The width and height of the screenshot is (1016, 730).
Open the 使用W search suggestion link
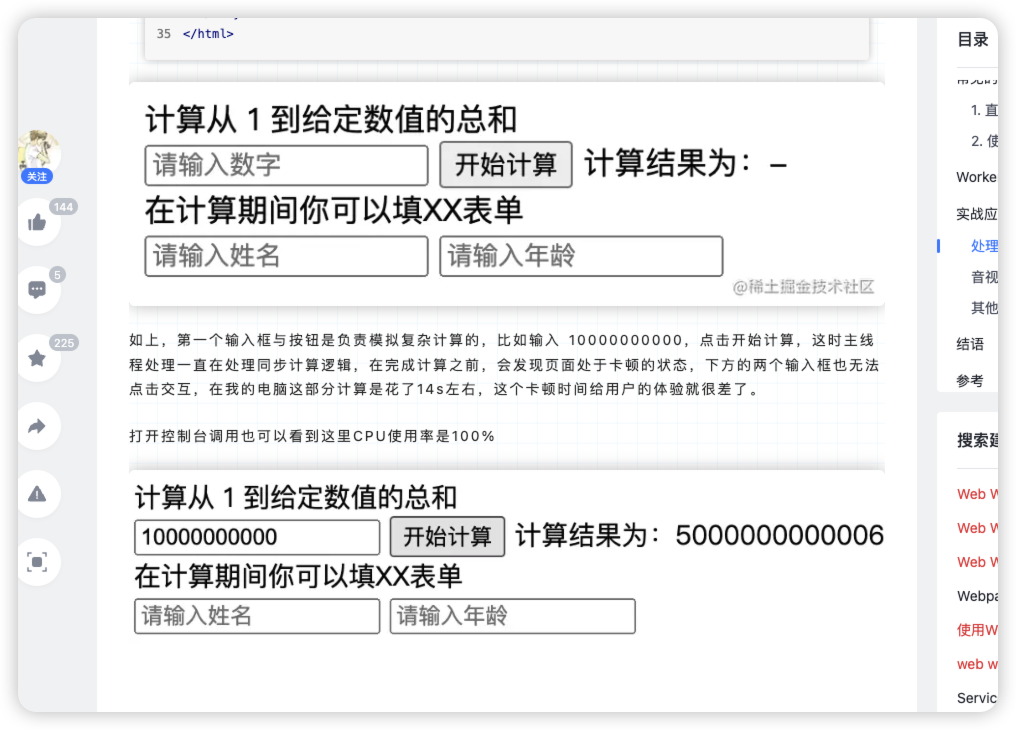pyautogui.click(x=976, y=630)
